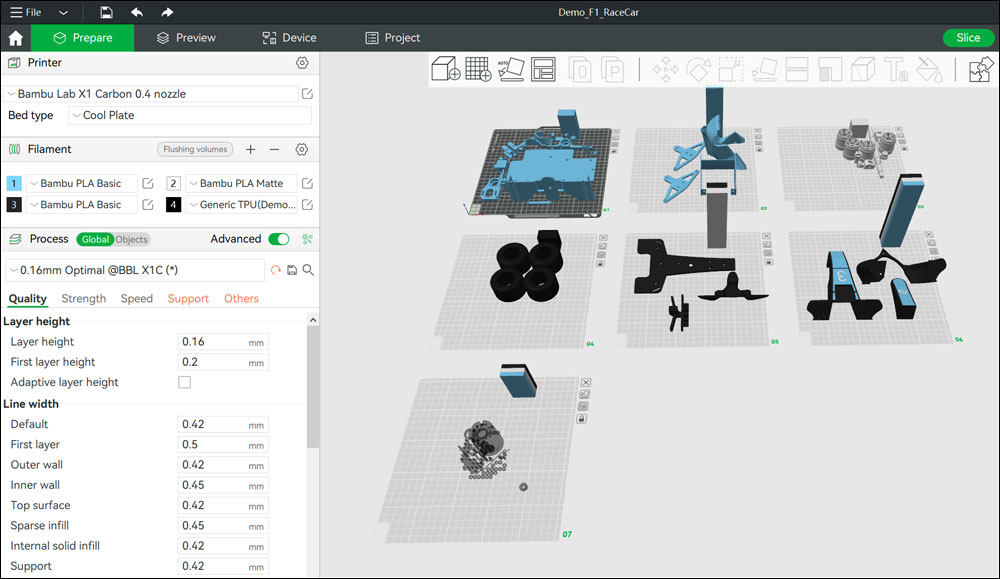Open the Flushing volumes dialog
The image size is (1000, 579).
pos(194,148)
